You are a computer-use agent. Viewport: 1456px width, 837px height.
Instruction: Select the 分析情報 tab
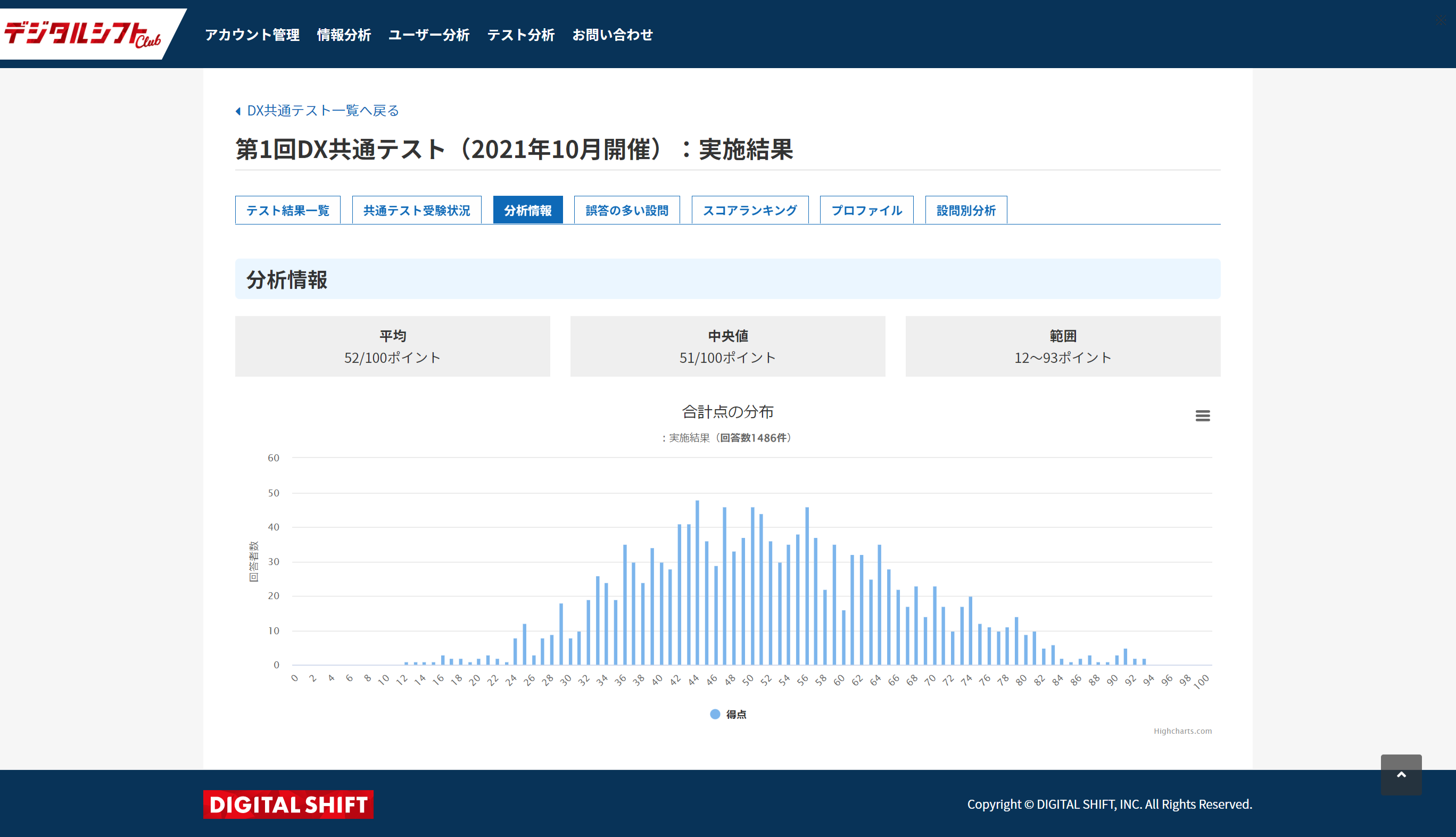528,210
